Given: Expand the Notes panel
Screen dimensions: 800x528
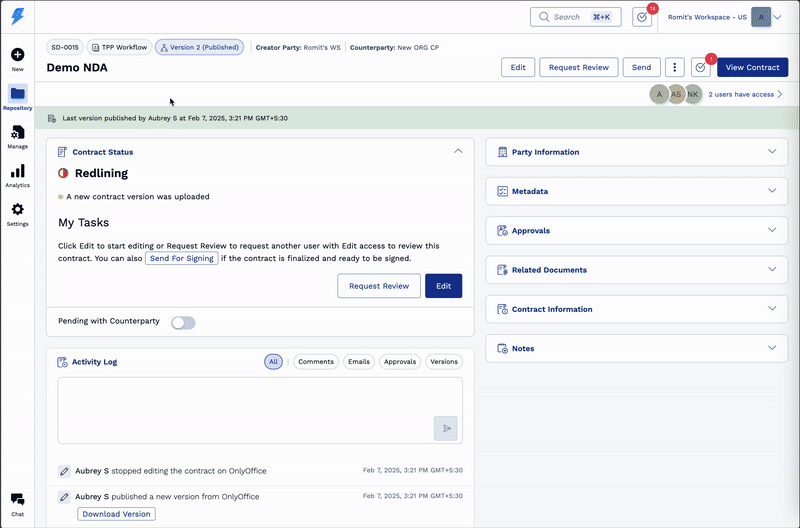Looking at the screenshot, I should (x=772, y=348).
